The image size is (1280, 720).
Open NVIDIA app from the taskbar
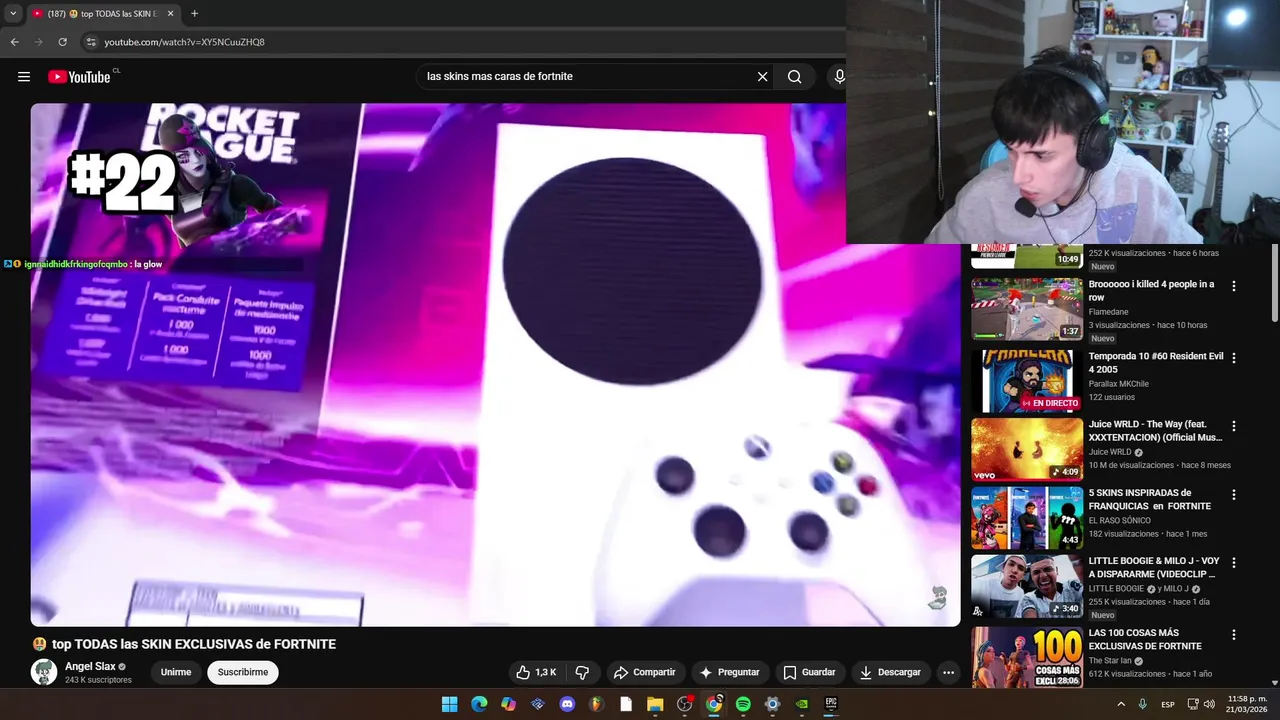[x=801, y=704]
